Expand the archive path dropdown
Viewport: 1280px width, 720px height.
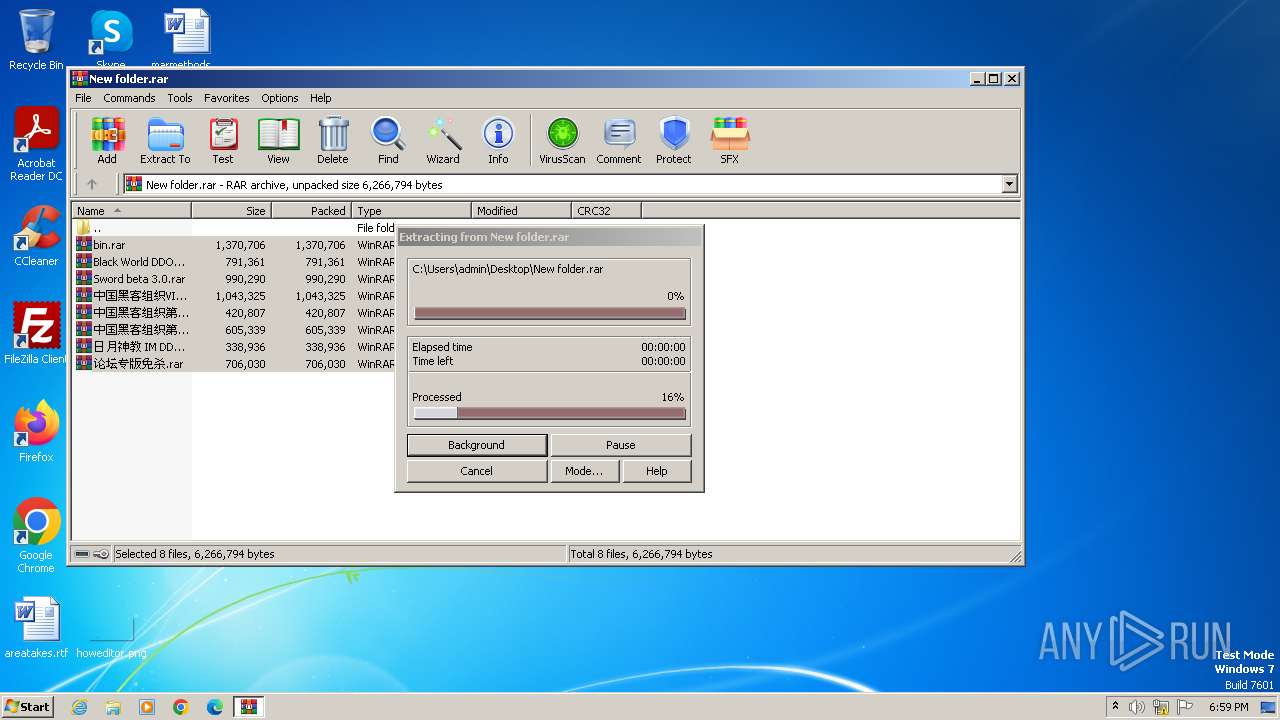(x=1009, y=184)
